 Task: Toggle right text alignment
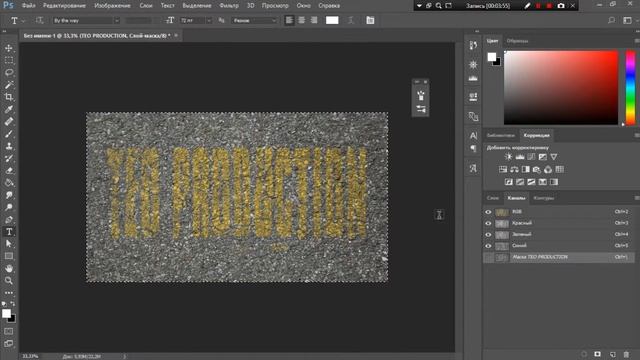(x=314, y=20)
